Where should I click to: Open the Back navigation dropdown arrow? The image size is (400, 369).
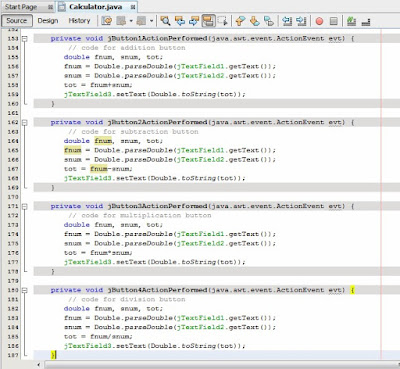coord(131,21)
